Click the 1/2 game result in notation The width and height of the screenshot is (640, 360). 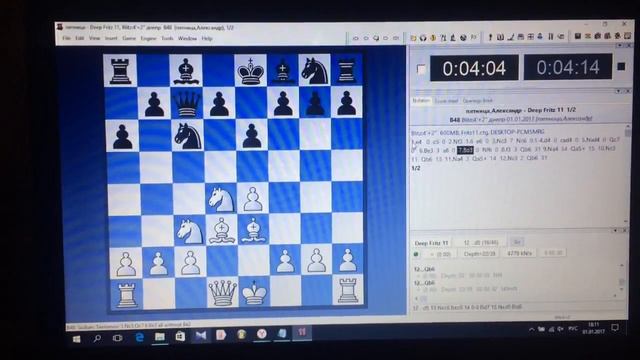tap(416, 168)
